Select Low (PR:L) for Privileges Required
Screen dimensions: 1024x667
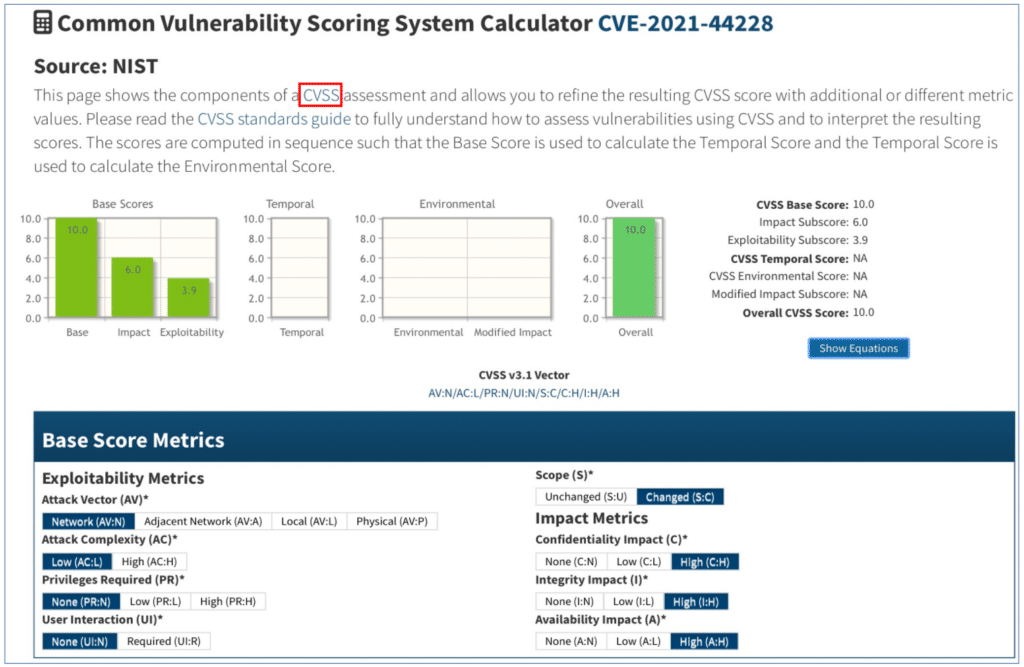pos(153,601)
